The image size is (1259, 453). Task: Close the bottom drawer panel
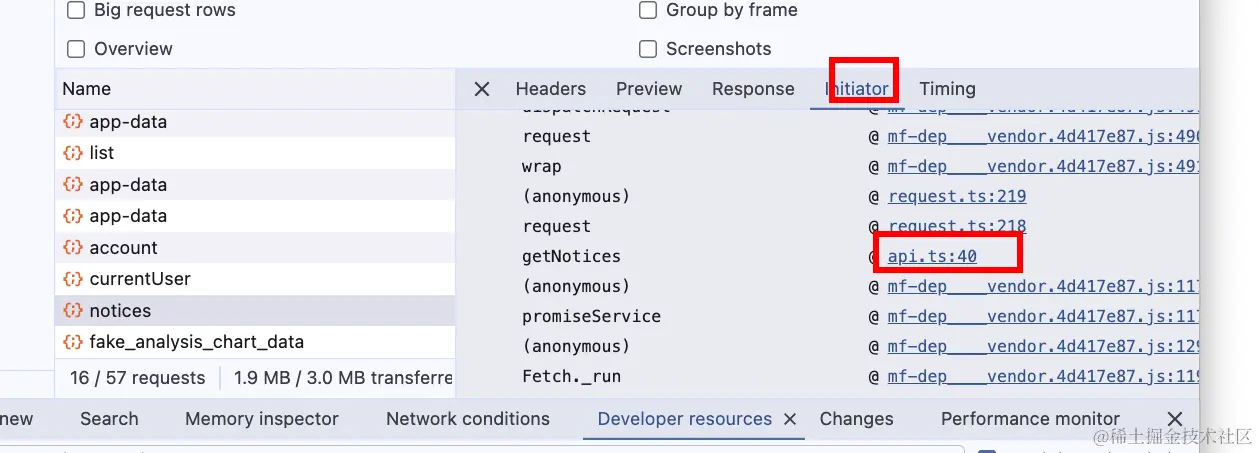[1175, 419]
